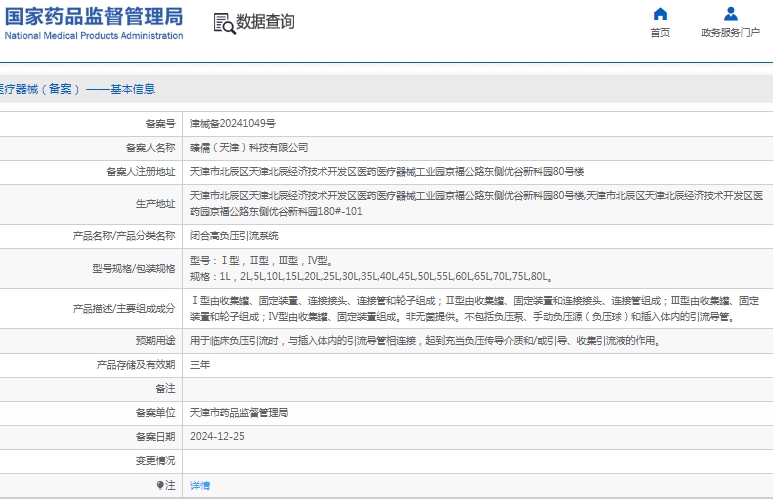
Task: Click the 数据查询 heading
Action: 265,22
